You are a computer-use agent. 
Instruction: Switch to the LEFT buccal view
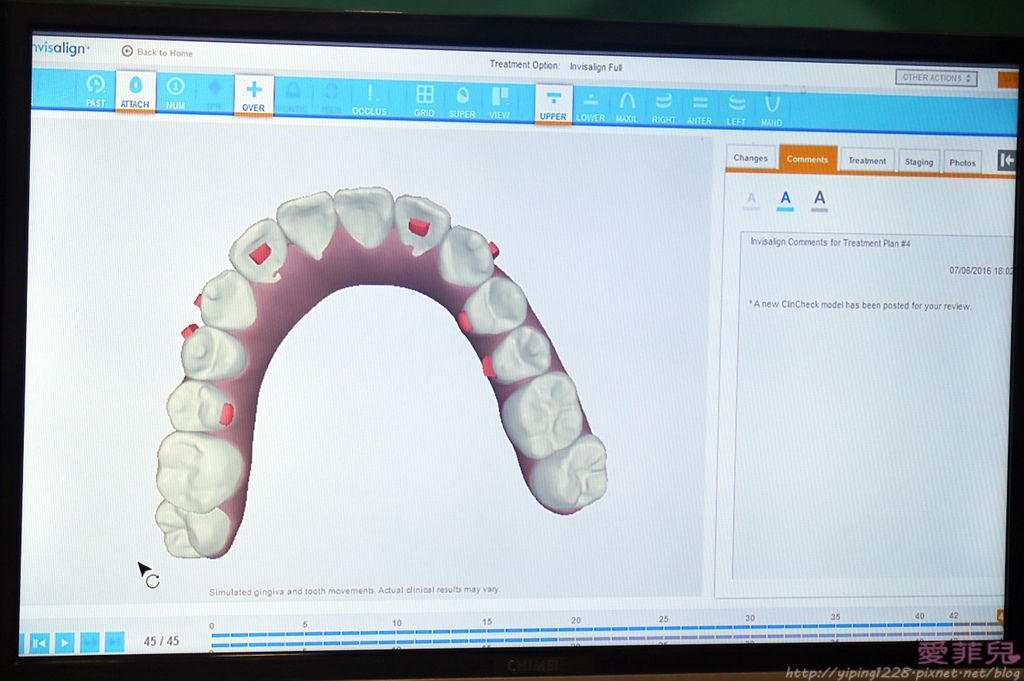pyautogui.click(x=736, y=110)
